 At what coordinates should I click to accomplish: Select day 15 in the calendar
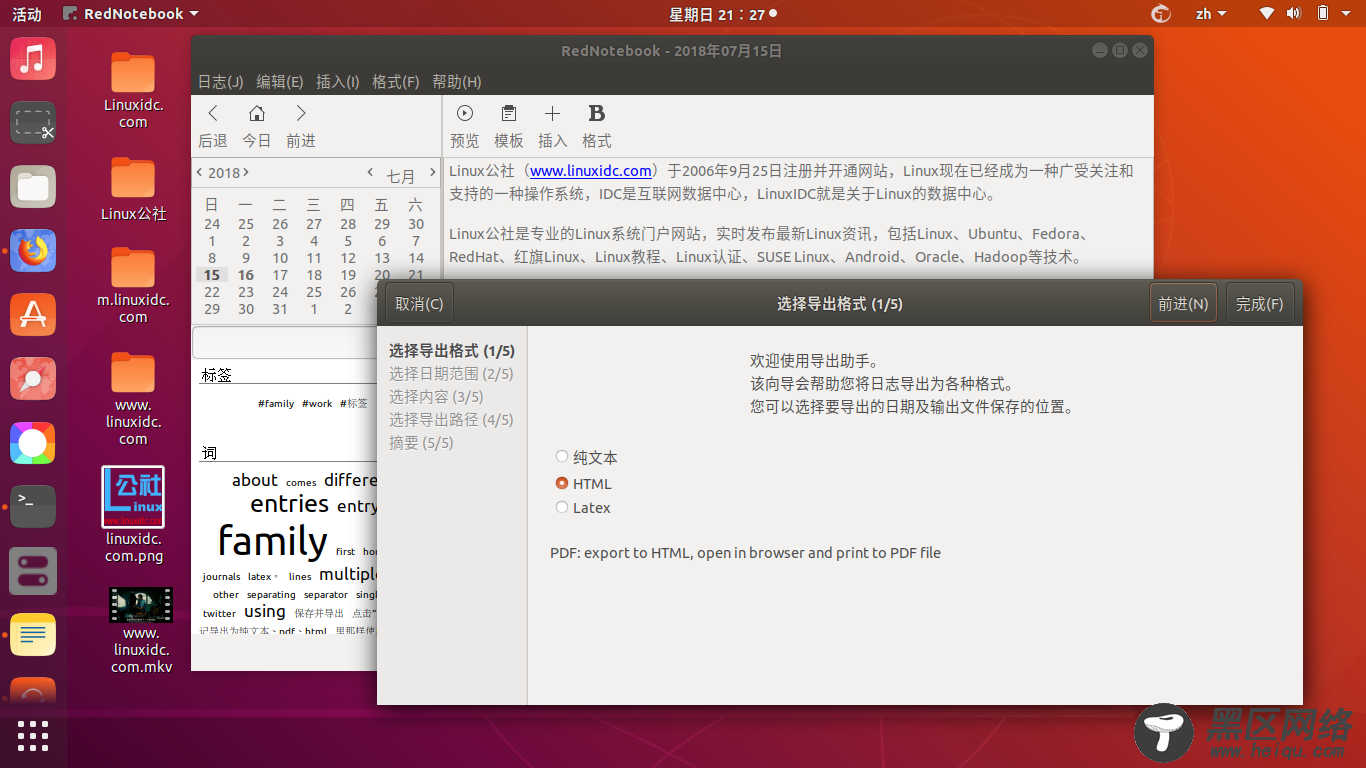pyautogui.click(x=212, y=275)
